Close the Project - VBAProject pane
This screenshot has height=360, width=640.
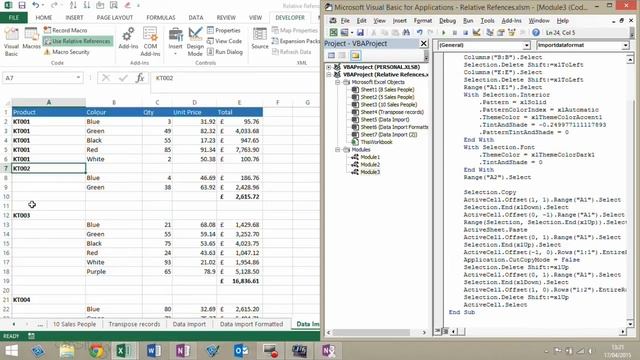[424, 43]
